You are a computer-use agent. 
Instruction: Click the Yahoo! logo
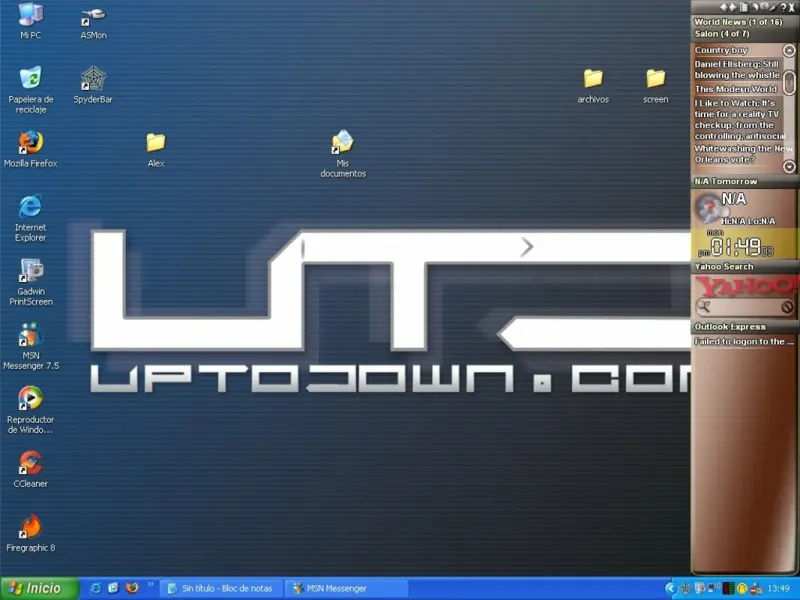tap(746, 286)
